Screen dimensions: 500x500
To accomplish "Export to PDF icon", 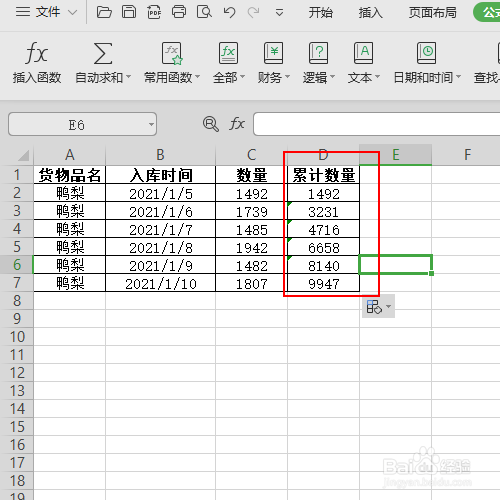I will (x=154, y=12).
